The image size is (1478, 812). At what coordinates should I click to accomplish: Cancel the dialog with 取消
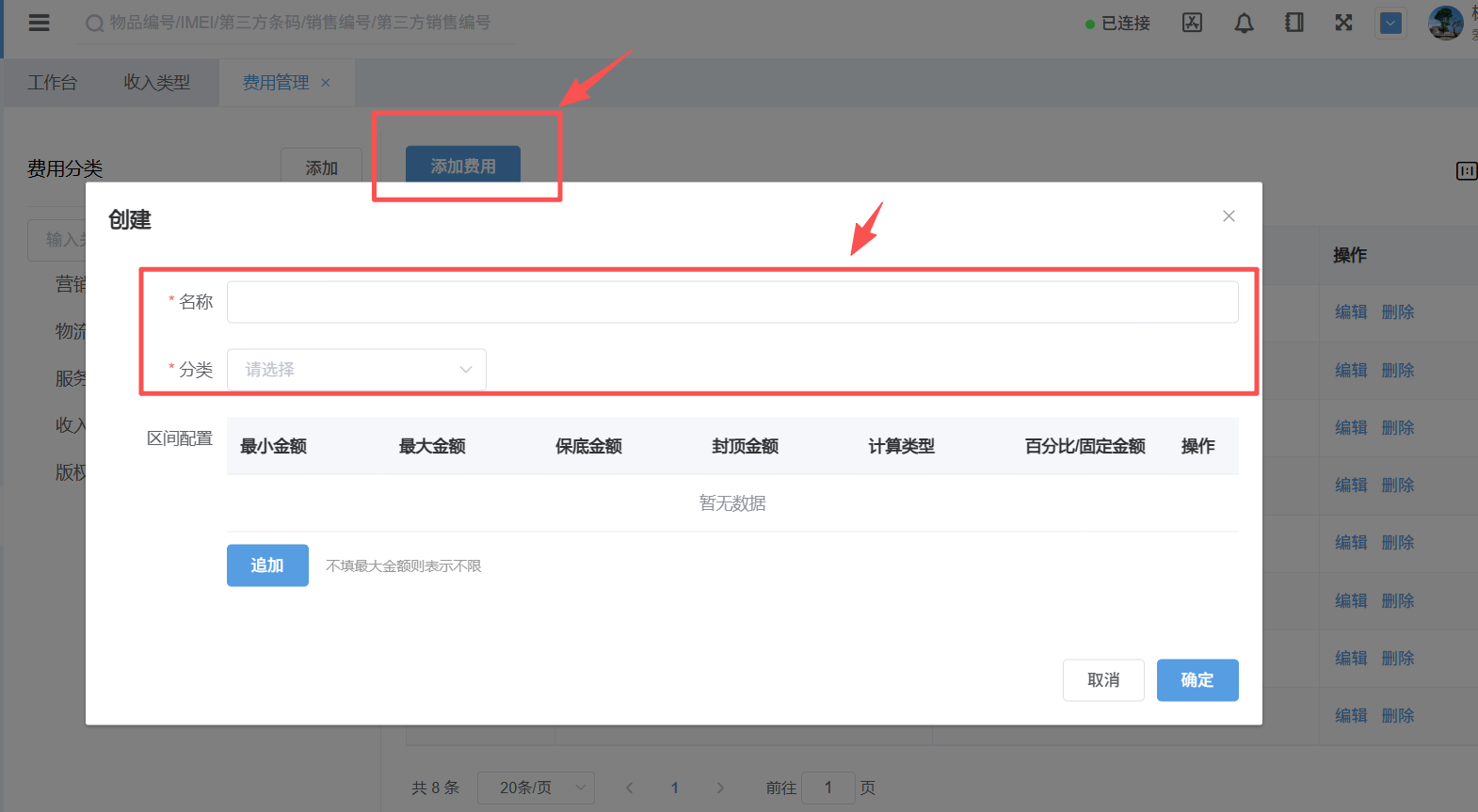[1103, 680]
